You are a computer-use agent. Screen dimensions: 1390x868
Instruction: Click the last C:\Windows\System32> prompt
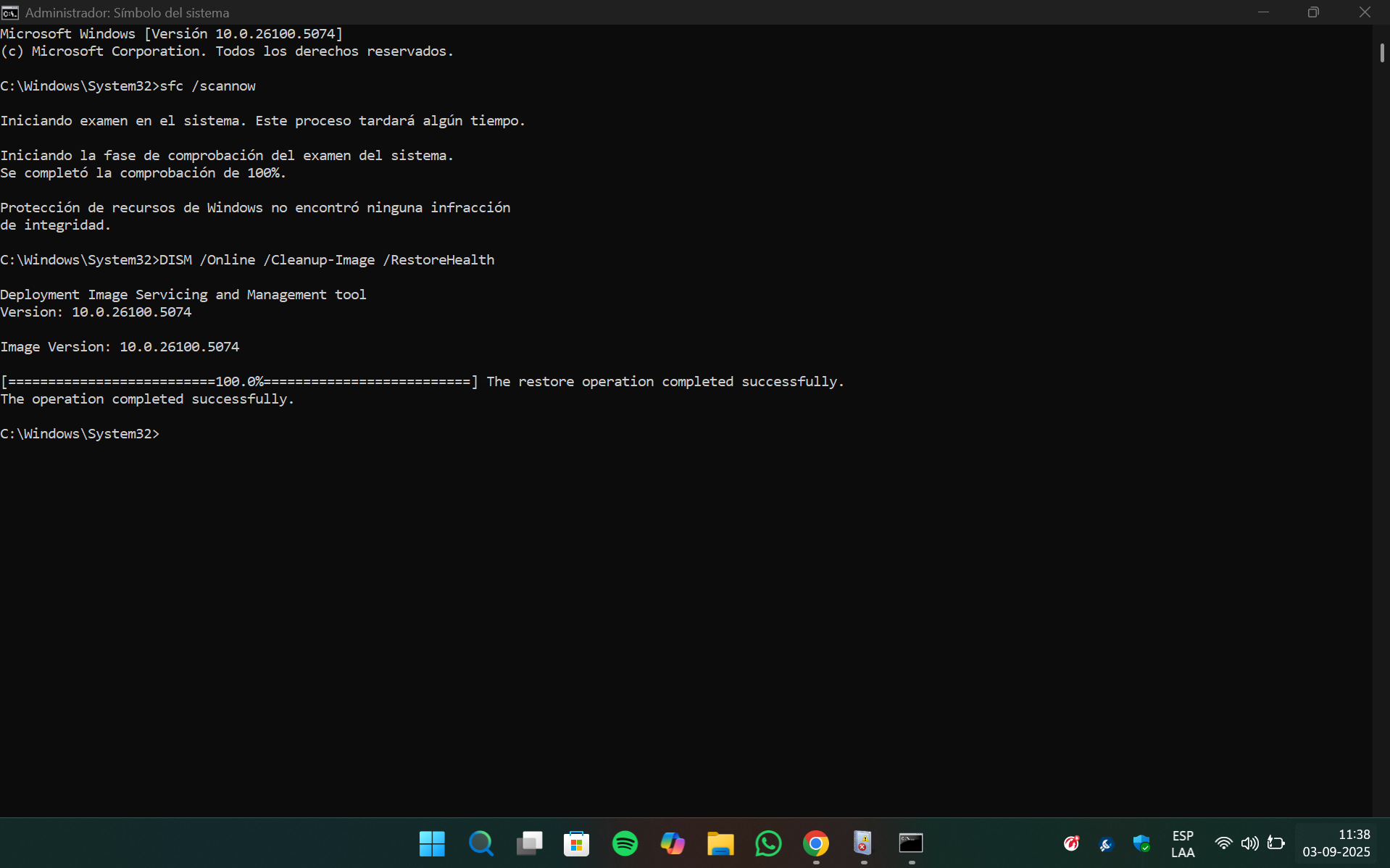point(80,434)
